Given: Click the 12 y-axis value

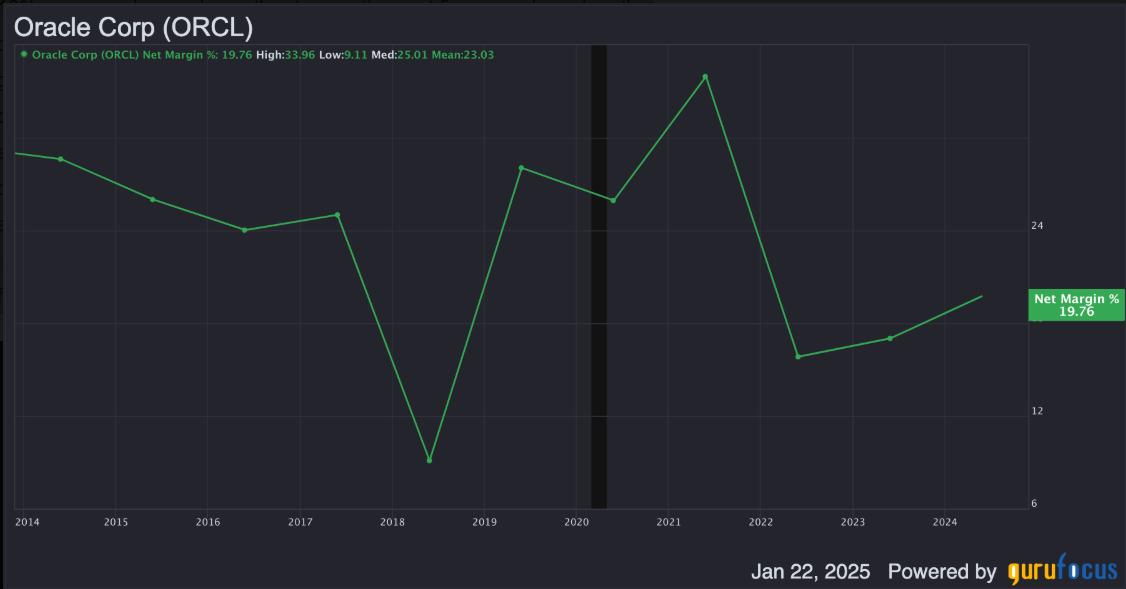Looking at the screenshot, I should [x=1037, y=411].
